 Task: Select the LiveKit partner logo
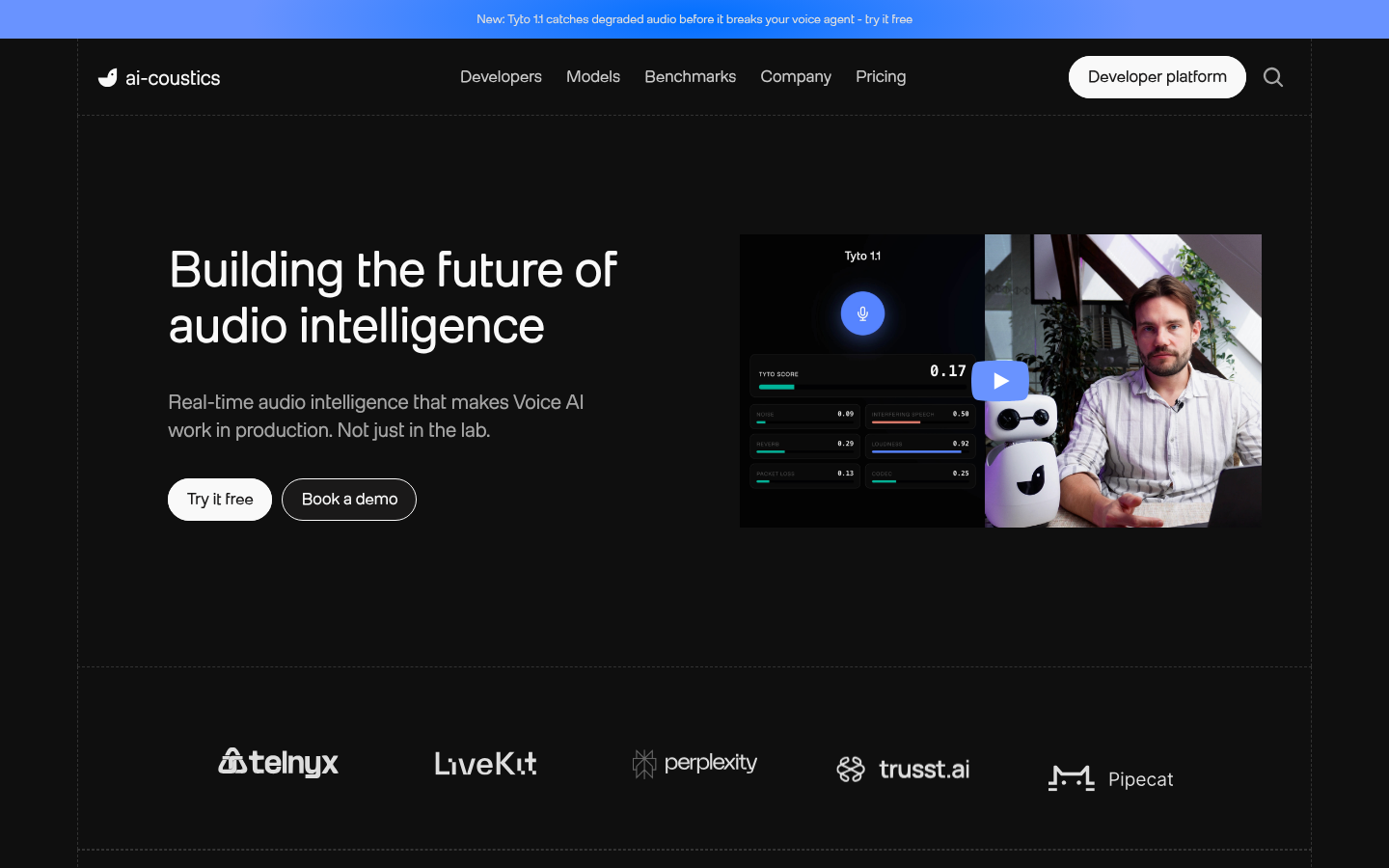[x=485, y=764]
